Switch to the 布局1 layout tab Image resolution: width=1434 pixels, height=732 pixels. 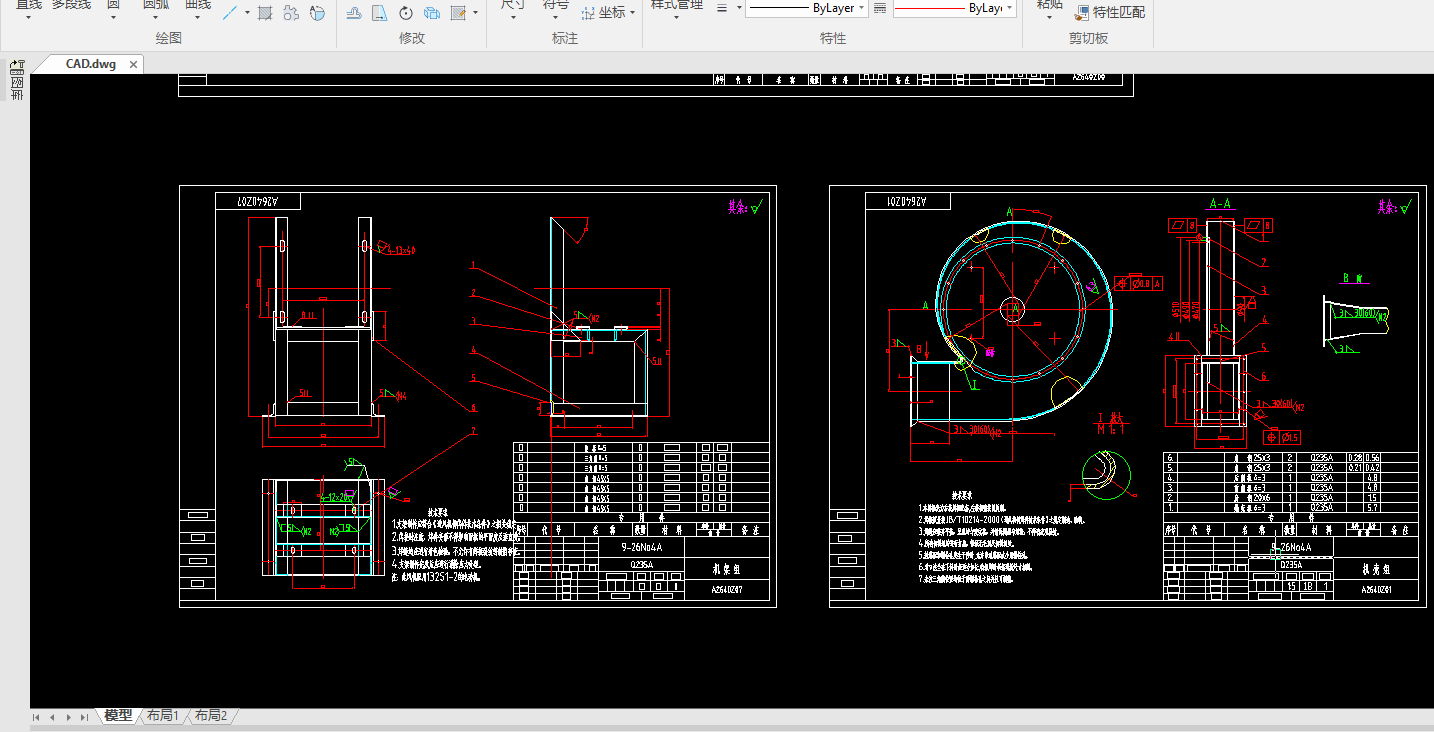[162, 716]
